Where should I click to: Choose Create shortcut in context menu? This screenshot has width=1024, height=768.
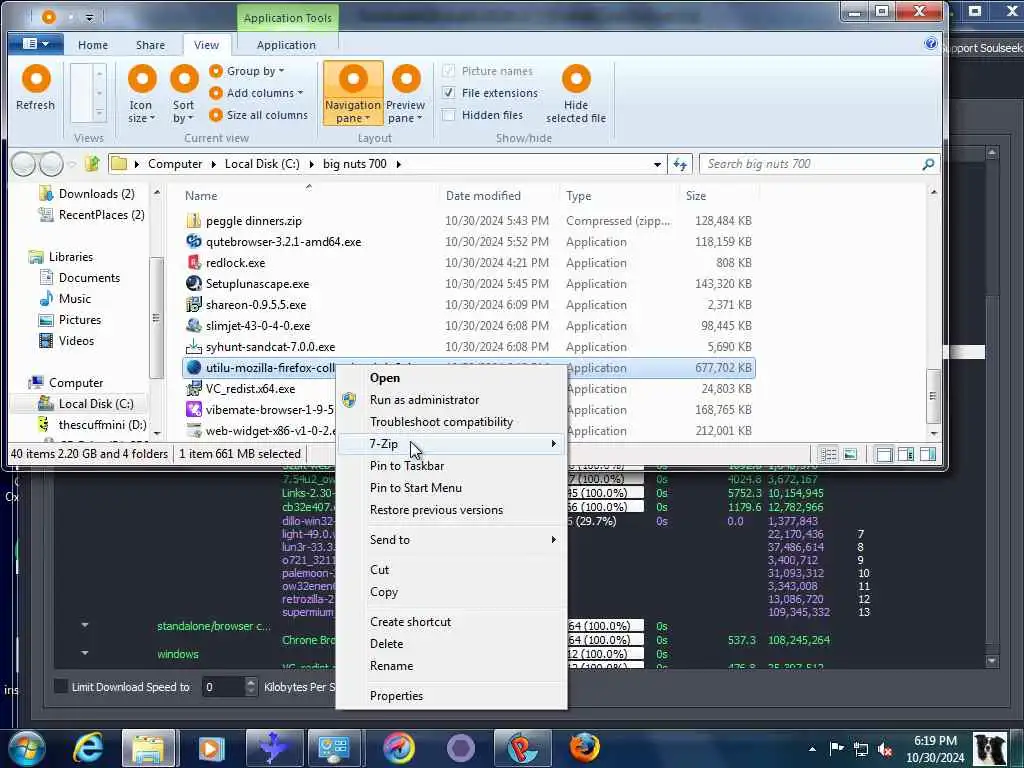[410, 622]
